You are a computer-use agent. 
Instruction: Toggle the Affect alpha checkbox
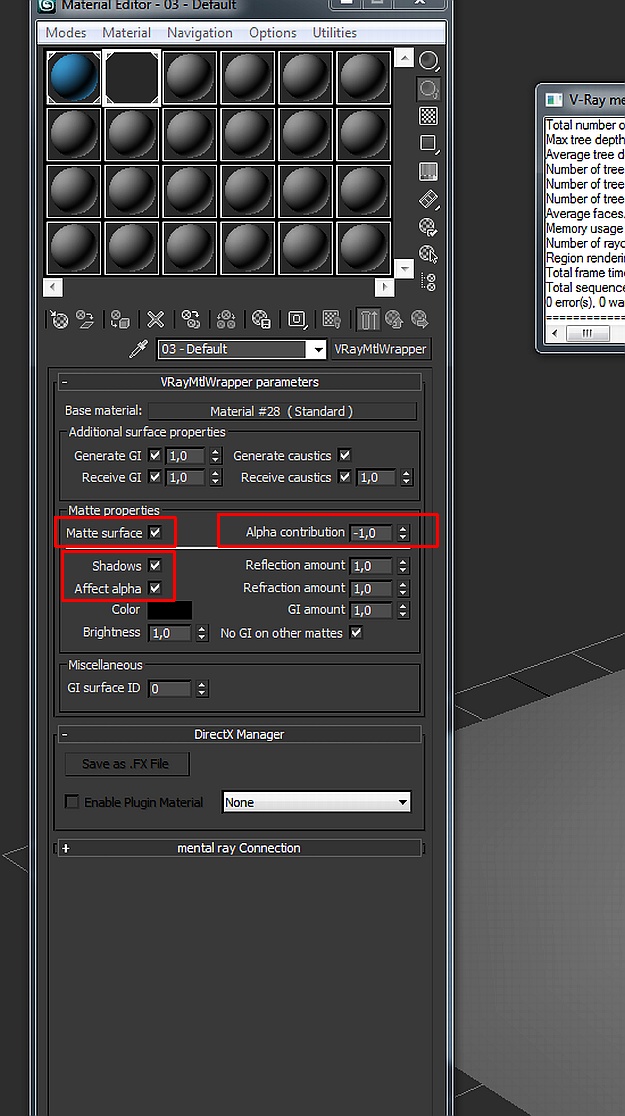pos(155,588)
